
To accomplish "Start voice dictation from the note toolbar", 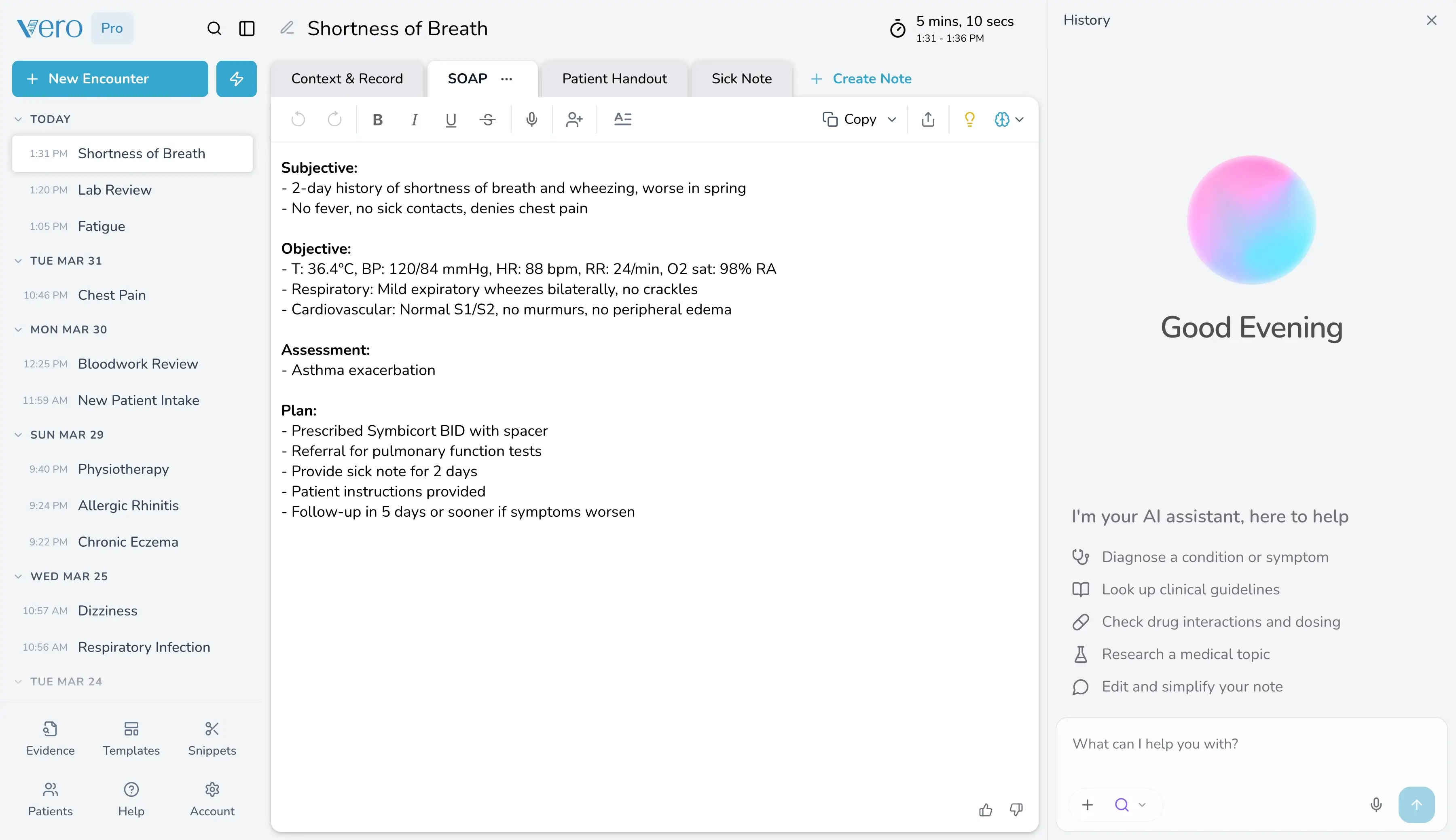I will click(531, 119).
